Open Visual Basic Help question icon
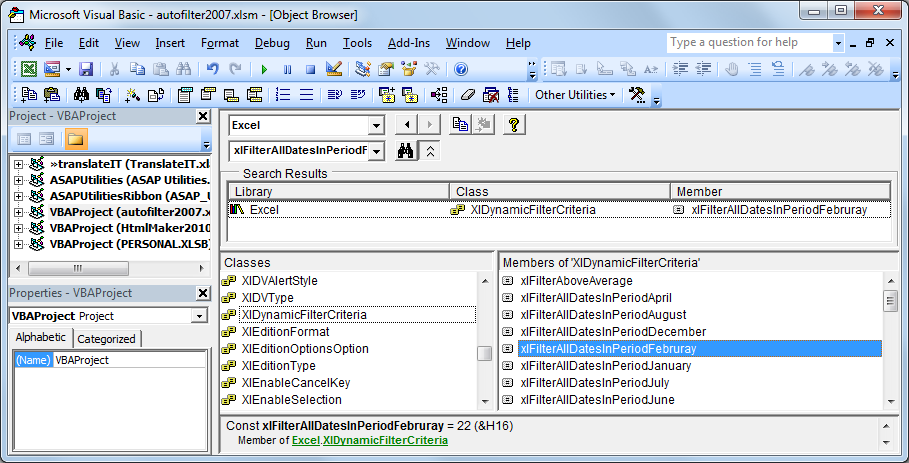The image size is (909, 463). click(461, 70)
